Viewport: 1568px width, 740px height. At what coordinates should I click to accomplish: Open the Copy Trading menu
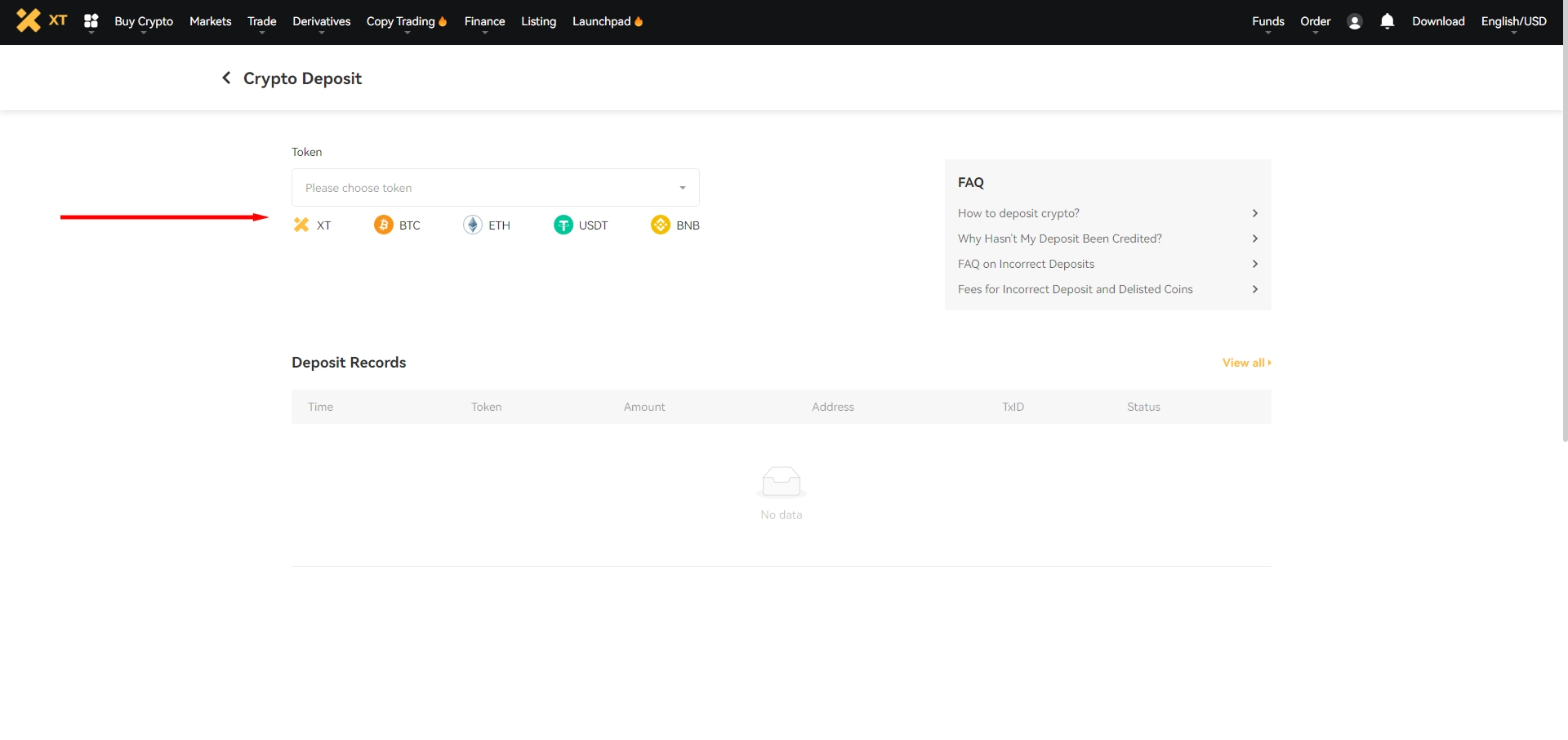(x=407, y=21)
